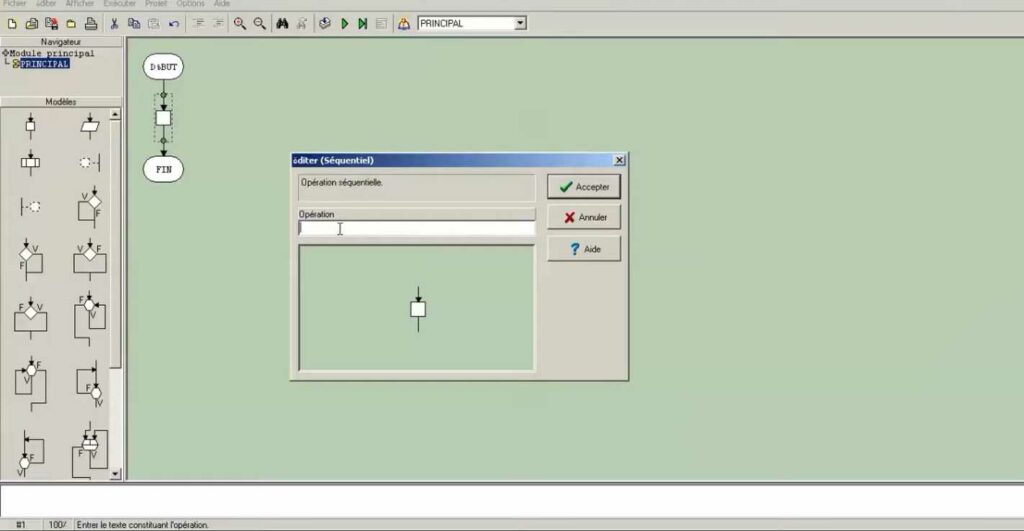Open the Fichier menu
The image size is (1024, 531).
pos(14,4)
